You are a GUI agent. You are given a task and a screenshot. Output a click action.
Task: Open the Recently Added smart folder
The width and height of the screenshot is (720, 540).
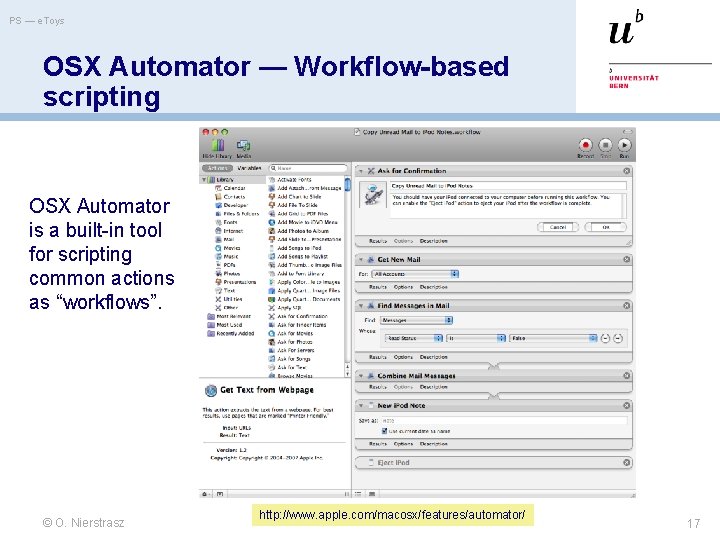point(231,333)
